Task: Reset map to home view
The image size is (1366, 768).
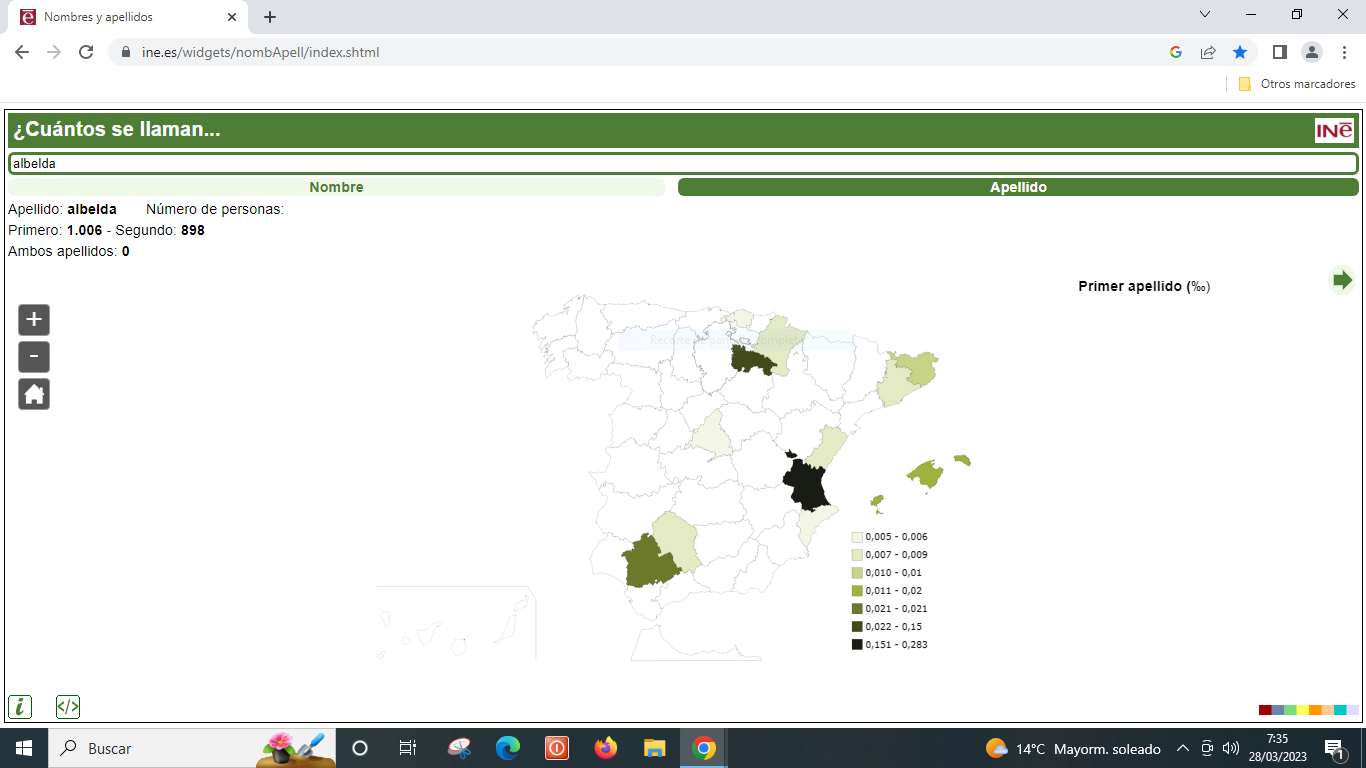Action: pos(34,394)
